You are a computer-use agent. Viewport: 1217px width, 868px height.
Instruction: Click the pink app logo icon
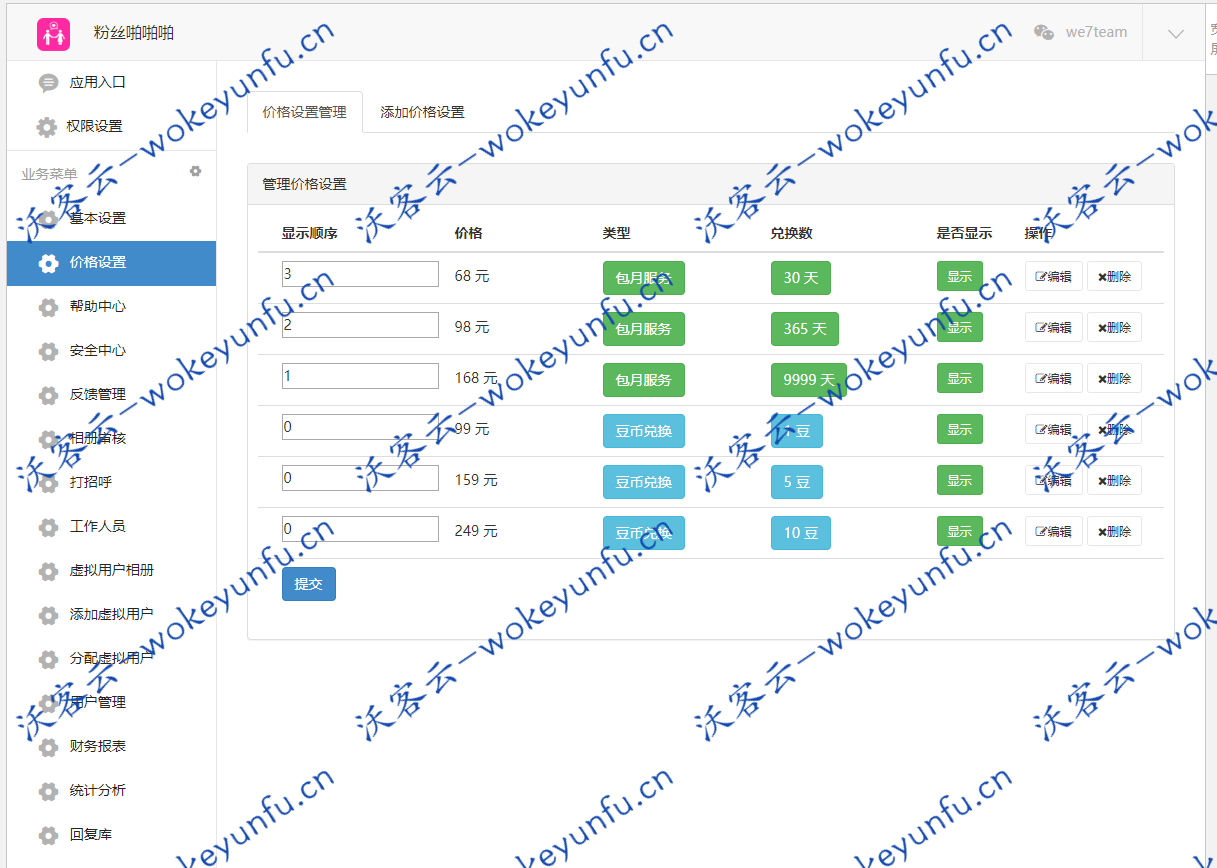tap(53, 34)
